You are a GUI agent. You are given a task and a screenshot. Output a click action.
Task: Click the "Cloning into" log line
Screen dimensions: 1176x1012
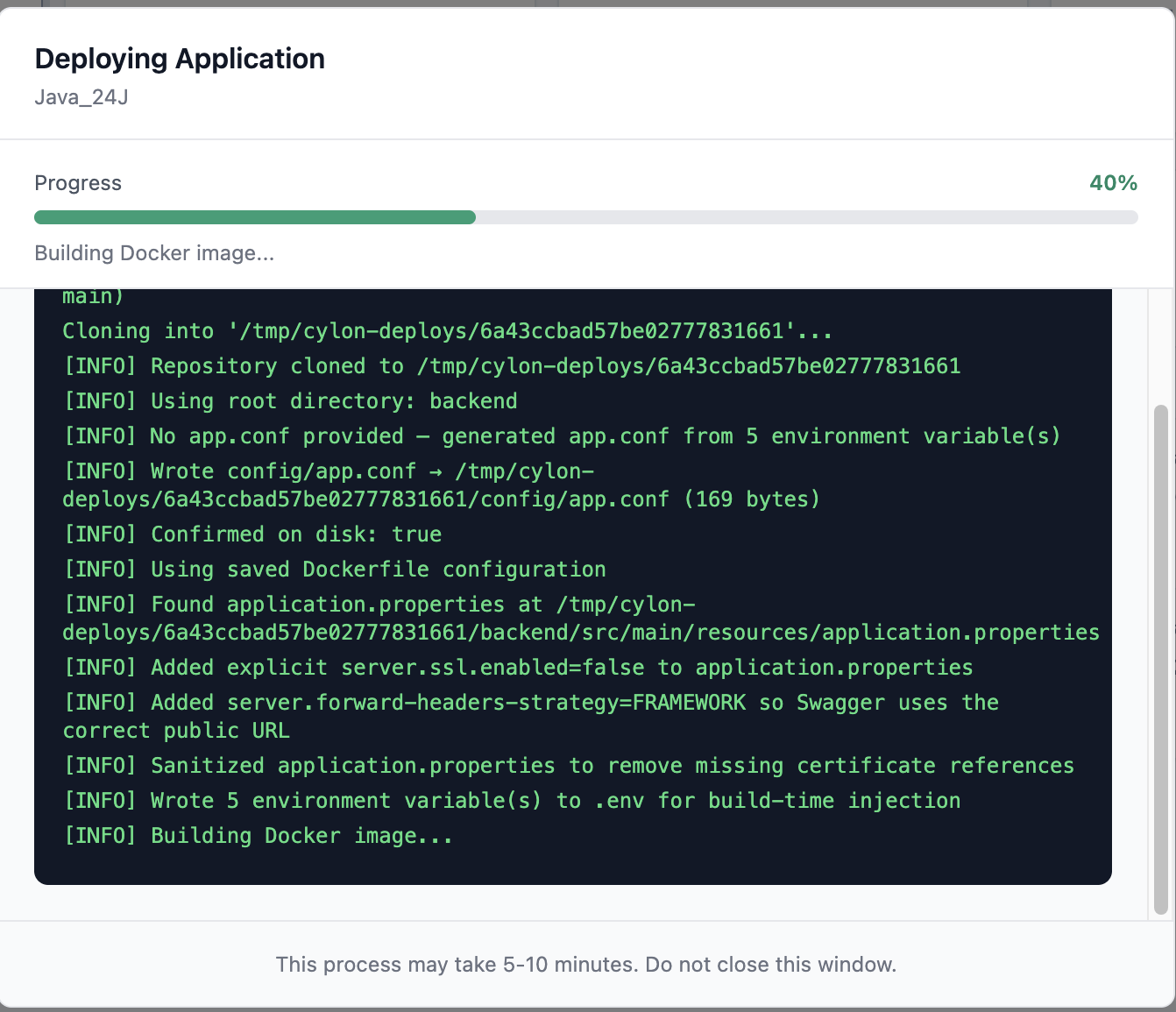pyautogui.click(x=447, y=331)
